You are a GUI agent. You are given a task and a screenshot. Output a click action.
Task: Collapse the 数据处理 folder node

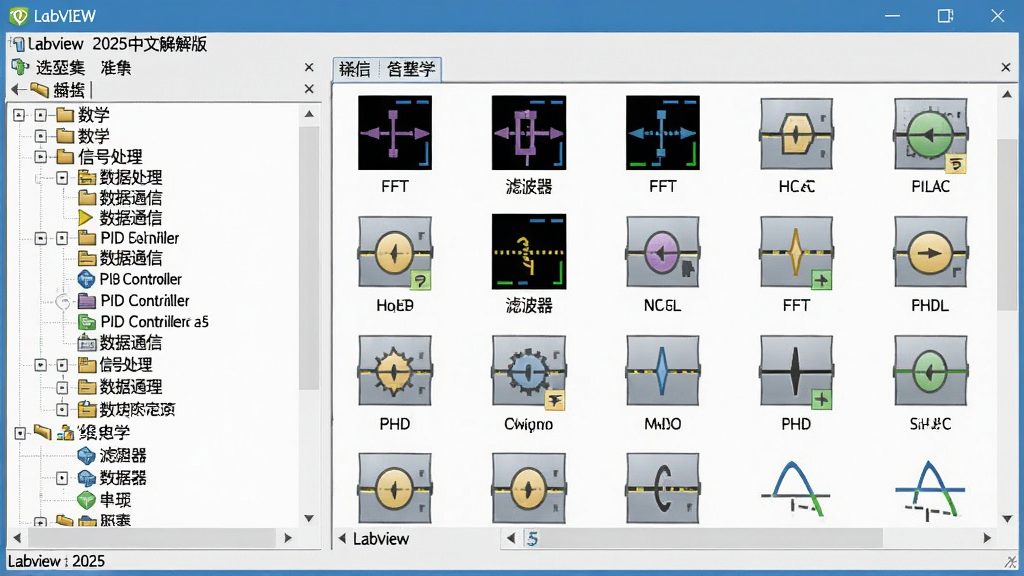pyautogui.click(x=62, y=177)
